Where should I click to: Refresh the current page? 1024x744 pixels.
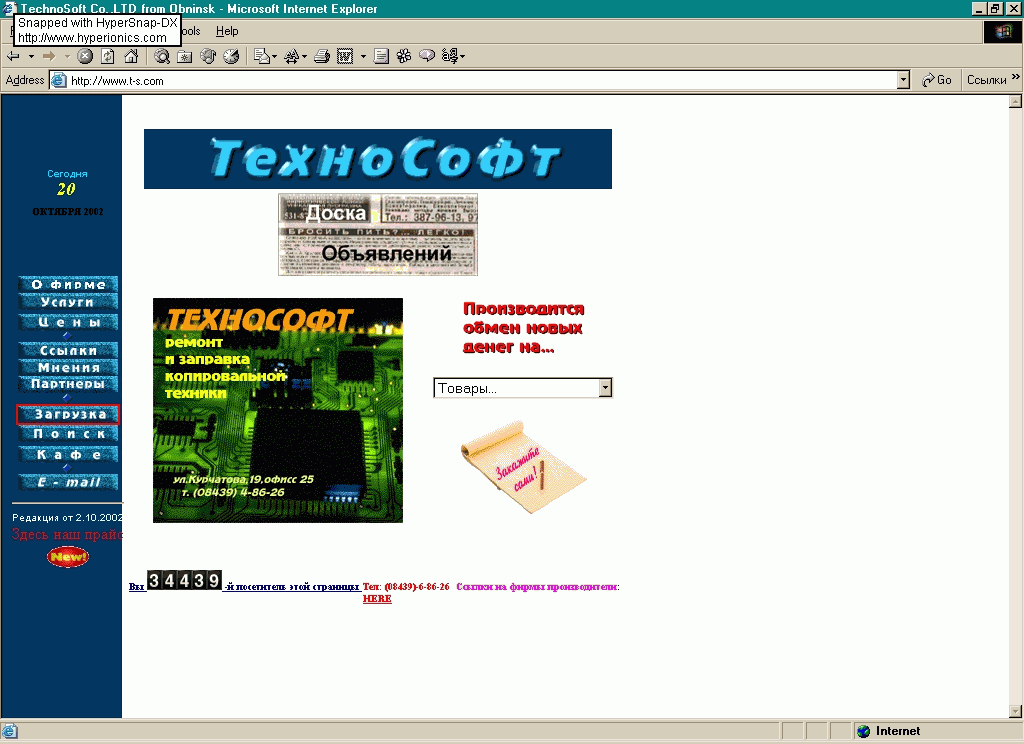(108, 56)
